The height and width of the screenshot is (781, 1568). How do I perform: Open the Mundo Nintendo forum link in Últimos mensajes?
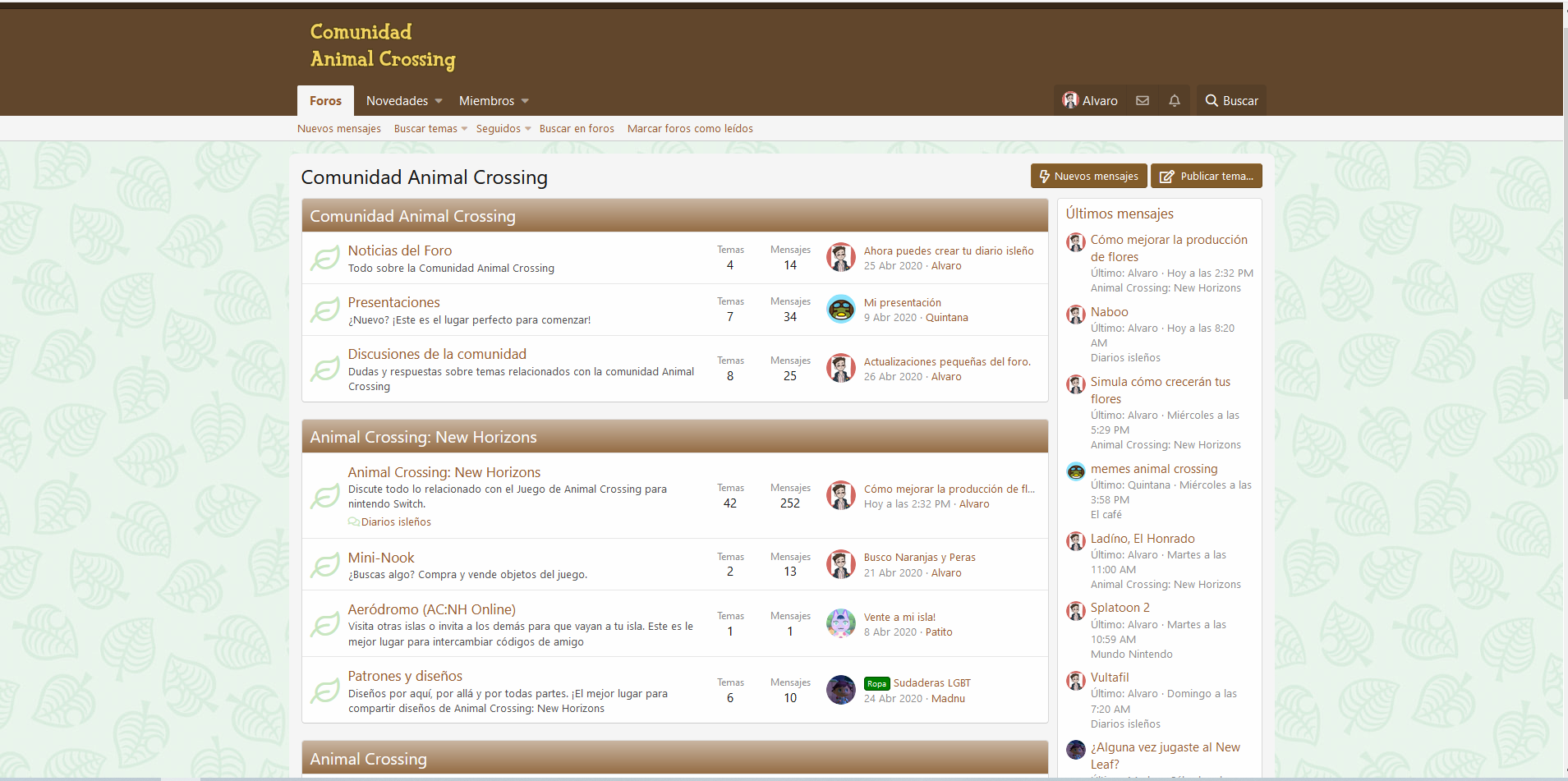click(1132, 655)
